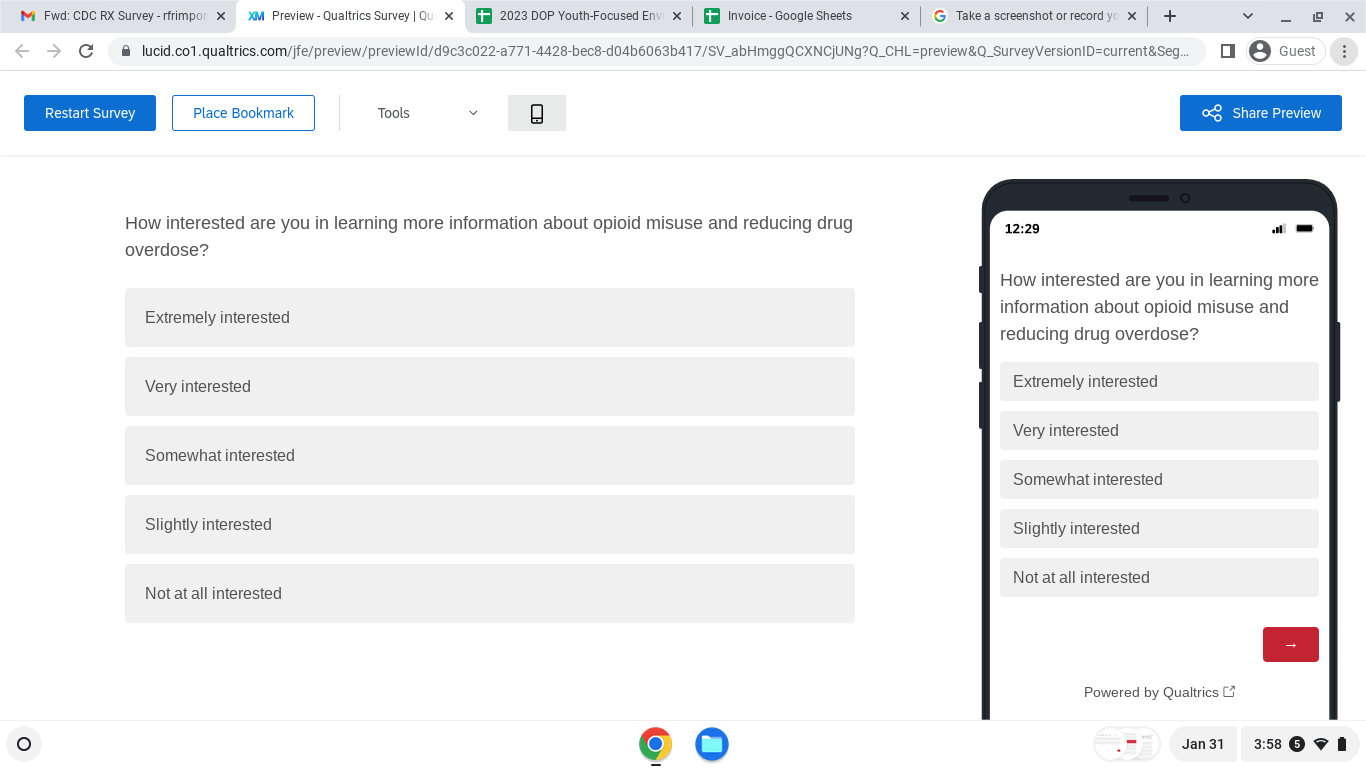Open the Chrome three-dot menu
Screen dimensions: 1366x768
coord(1345,51)
